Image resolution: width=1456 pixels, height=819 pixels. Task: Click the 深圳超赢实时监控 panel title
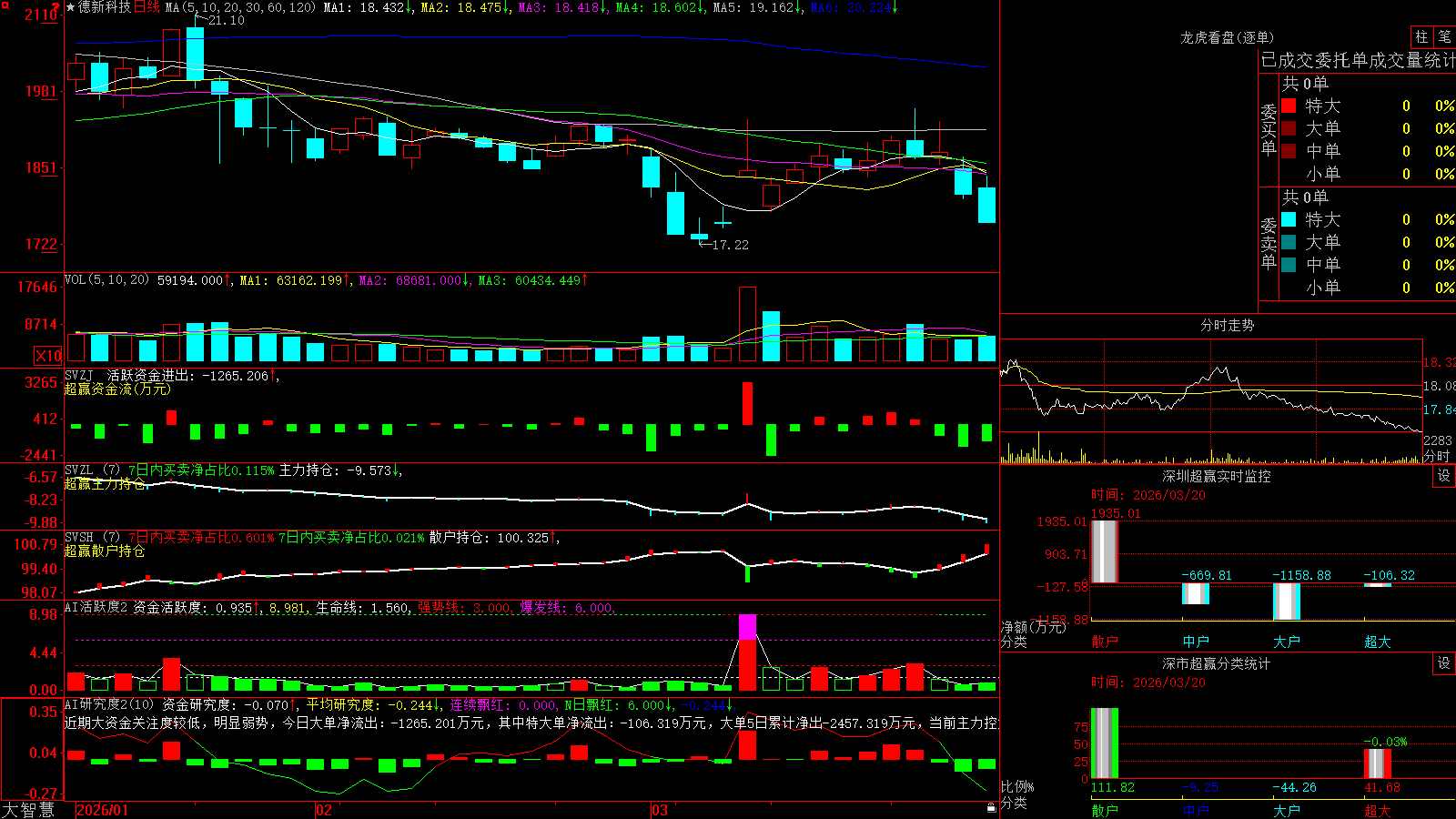(1217, 476)
